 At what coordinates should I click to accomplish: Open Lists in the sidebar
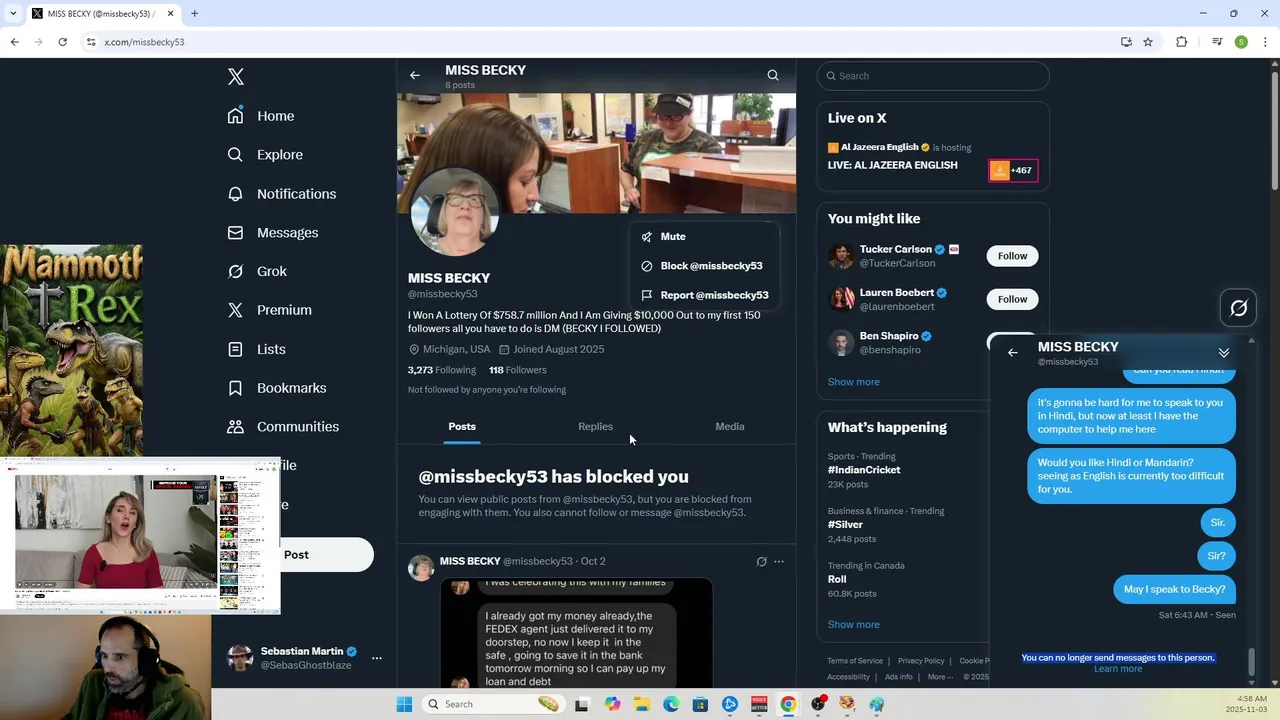pos(257,349)
